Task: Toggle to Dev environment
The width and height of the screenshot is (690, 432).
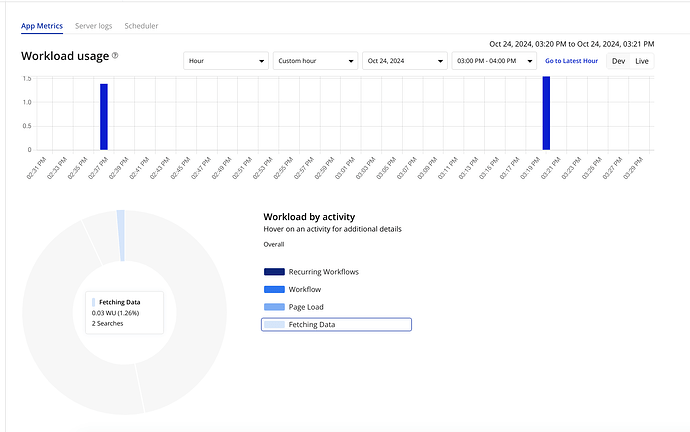Action: coord(618,61)
